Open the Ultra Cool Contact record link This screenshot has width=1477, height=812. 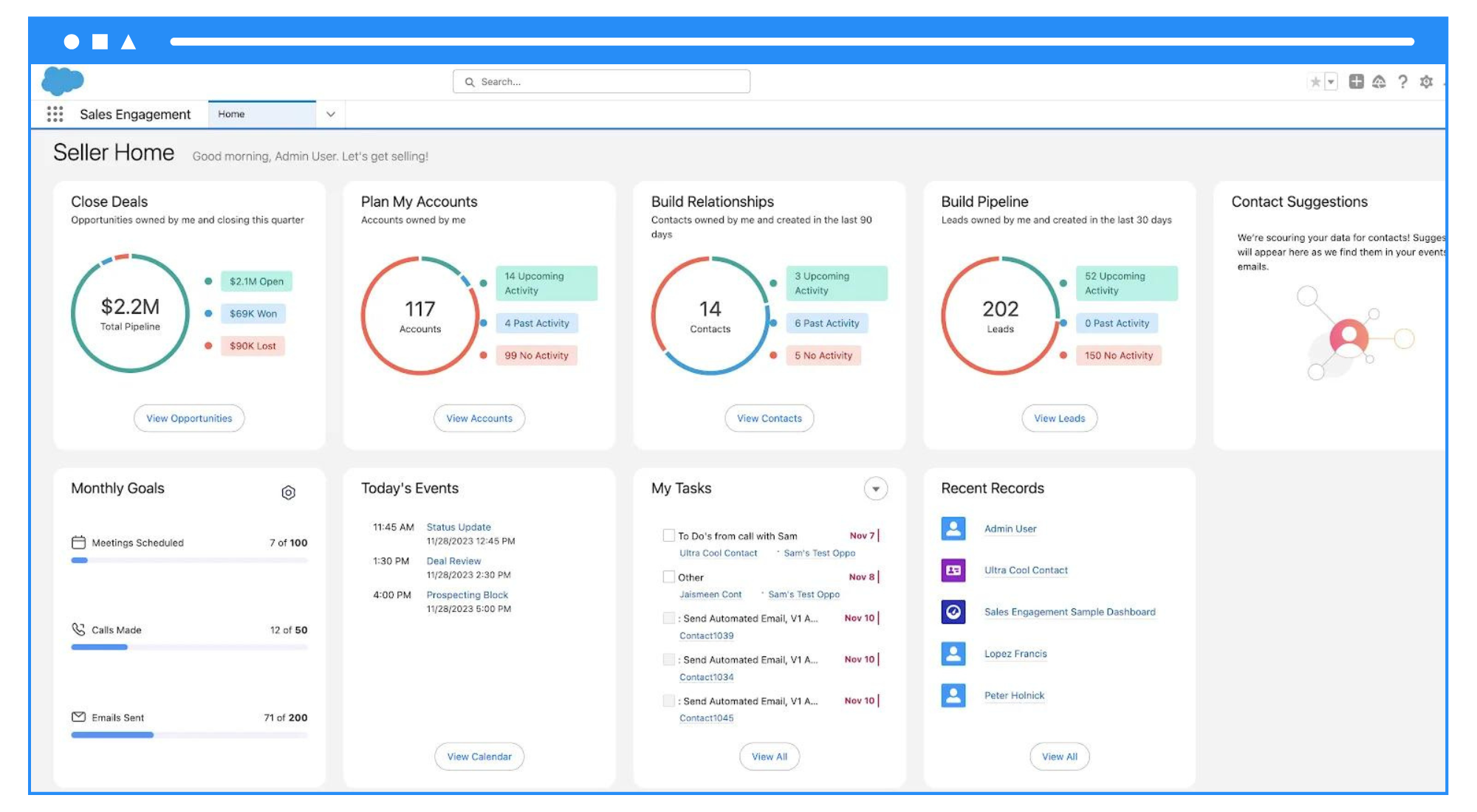tap(1026, 570)
